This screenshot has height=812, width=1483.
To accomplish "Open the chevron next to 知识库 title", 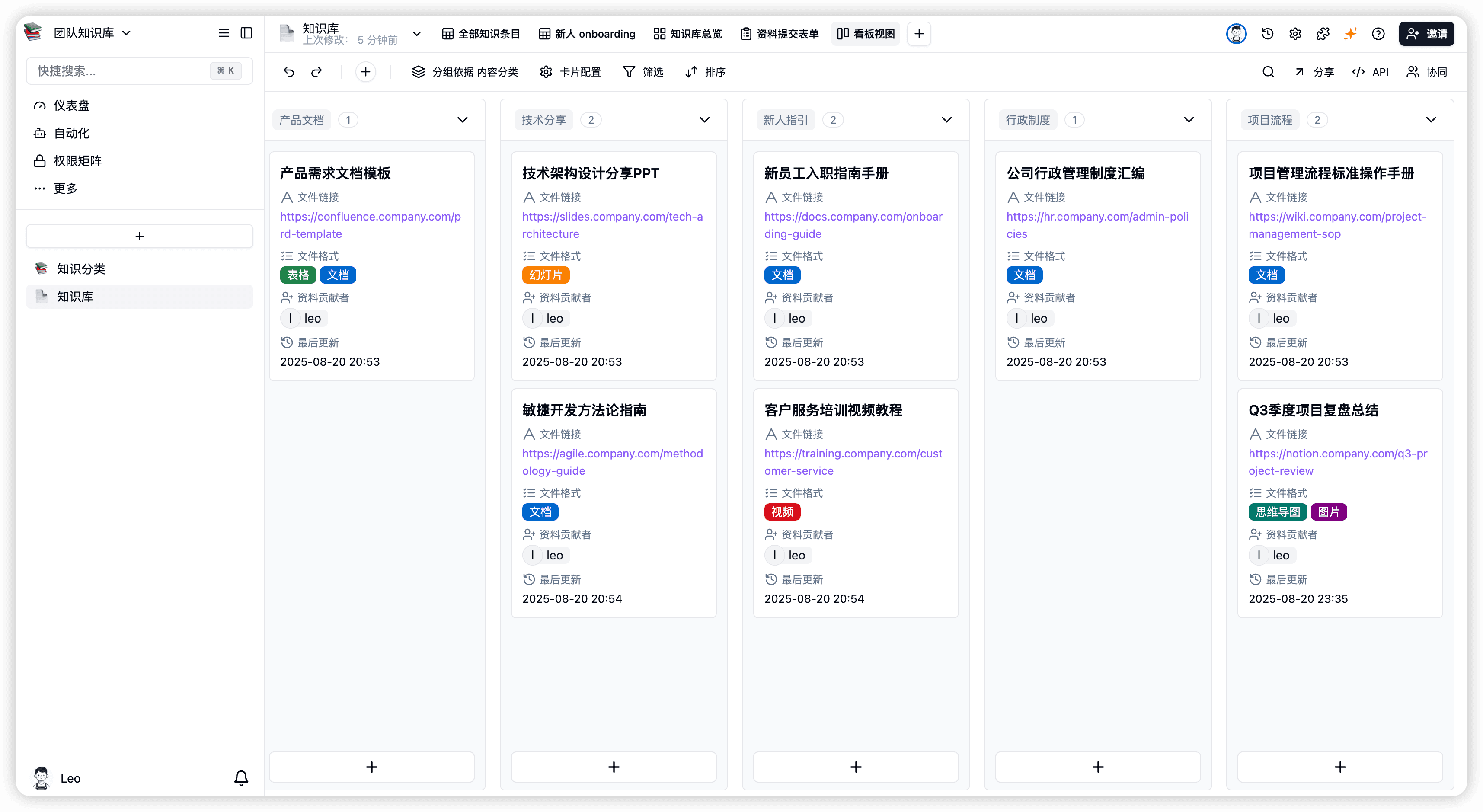I will pyautogui.click(x=417, y=33).
